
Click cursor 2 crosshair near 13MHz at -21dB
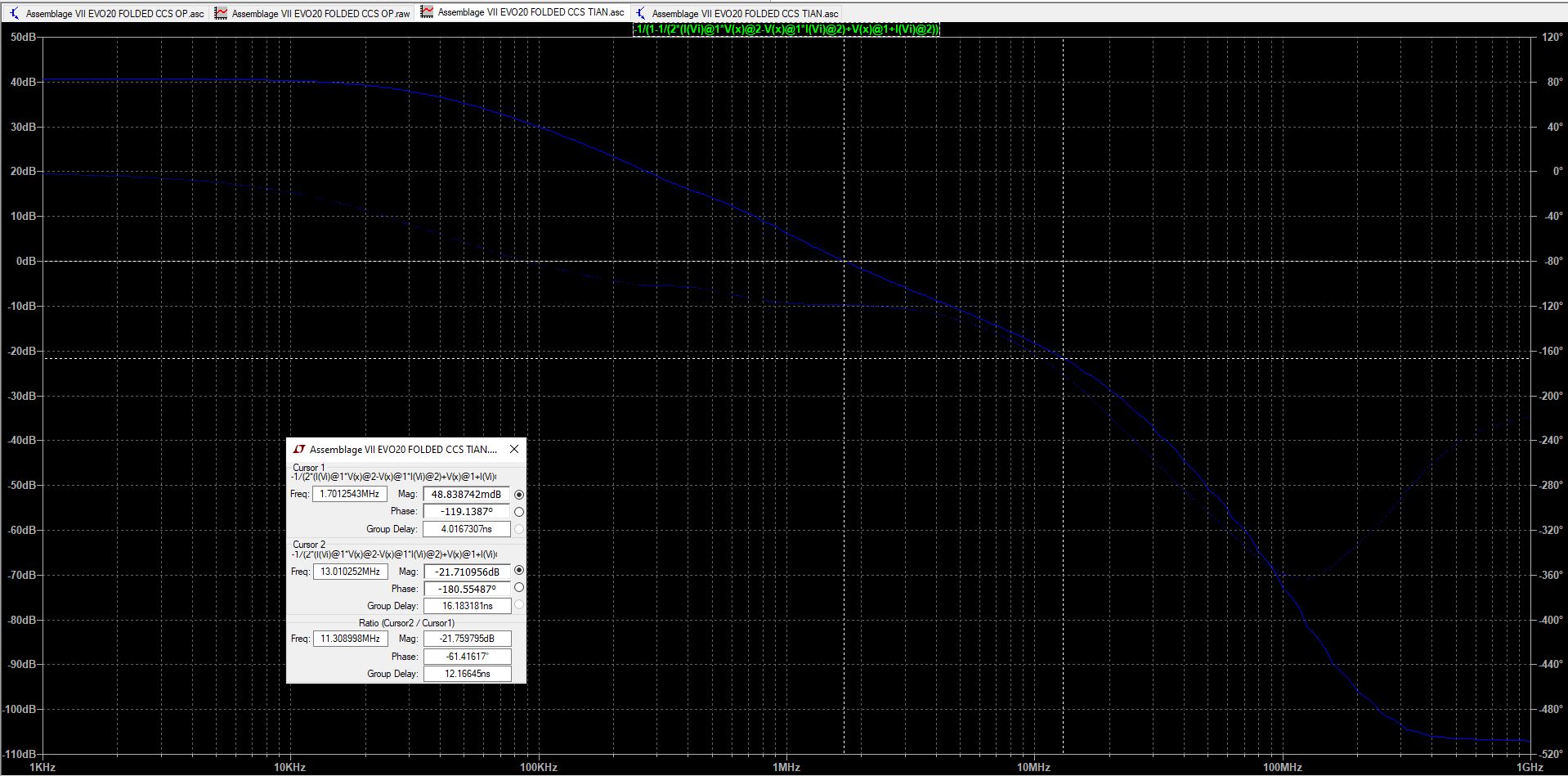click(x=1063, y=358)
